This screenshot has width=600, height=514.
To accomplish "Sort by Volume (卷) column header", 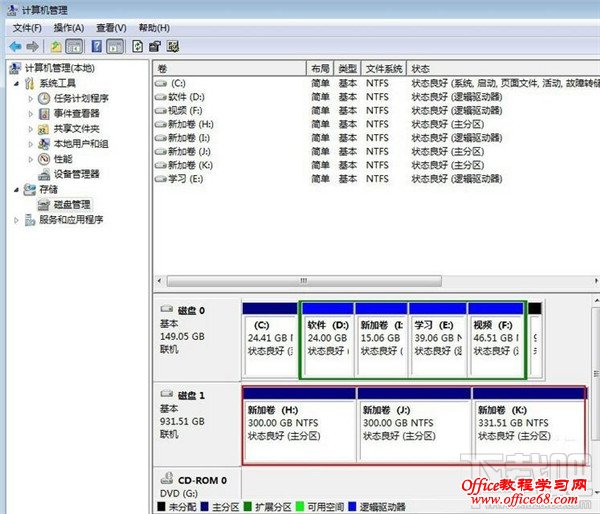I will [230, 69].
